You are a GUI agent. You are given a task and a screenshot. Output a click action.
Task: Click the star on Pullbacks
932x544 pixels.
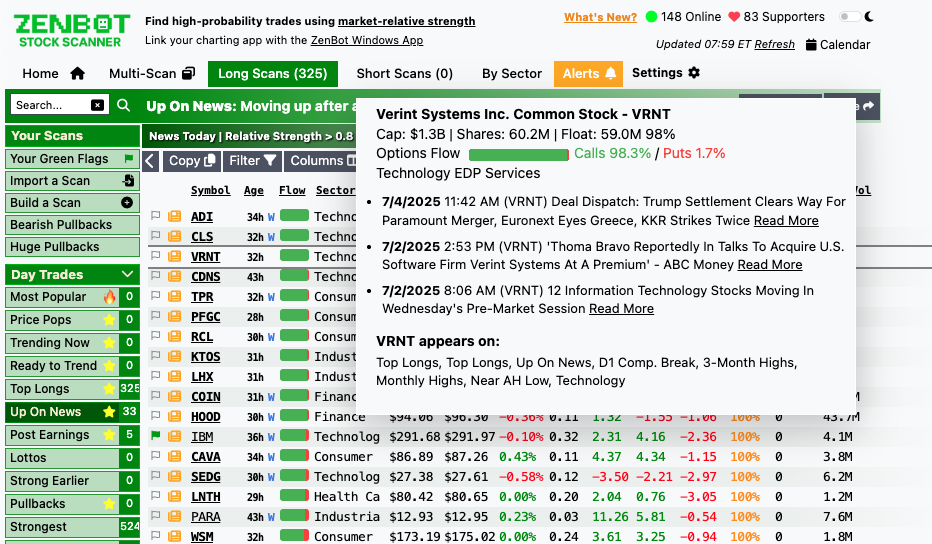coord(109,504)
